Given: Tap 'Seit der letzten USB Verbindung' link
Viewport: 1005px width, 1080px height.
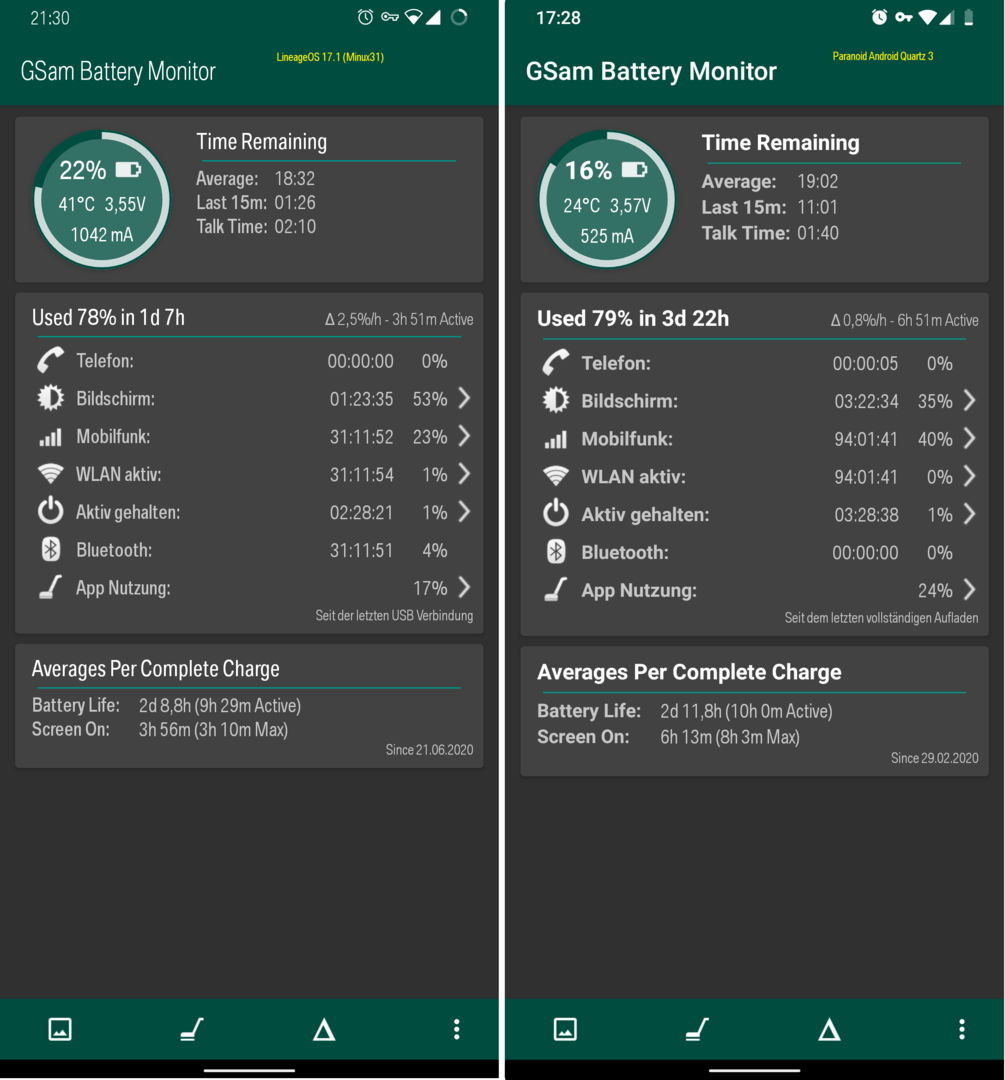Looking at the screenshot, I should tap(394, 615).
